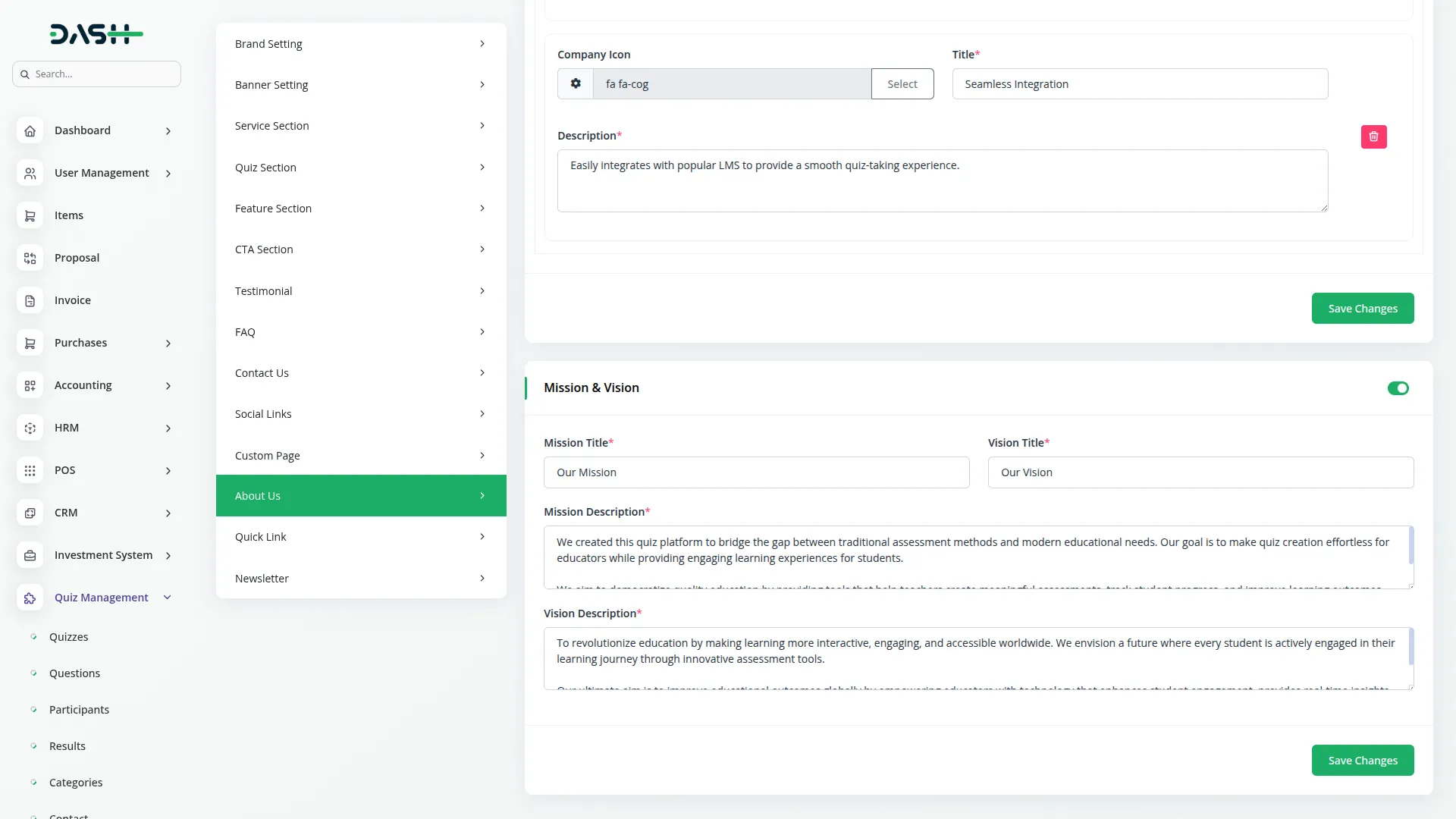Click into the Vision Title input field
Image resolution: width=1456 pixels, height=819 pixels.
click(x=1200, y=472)
